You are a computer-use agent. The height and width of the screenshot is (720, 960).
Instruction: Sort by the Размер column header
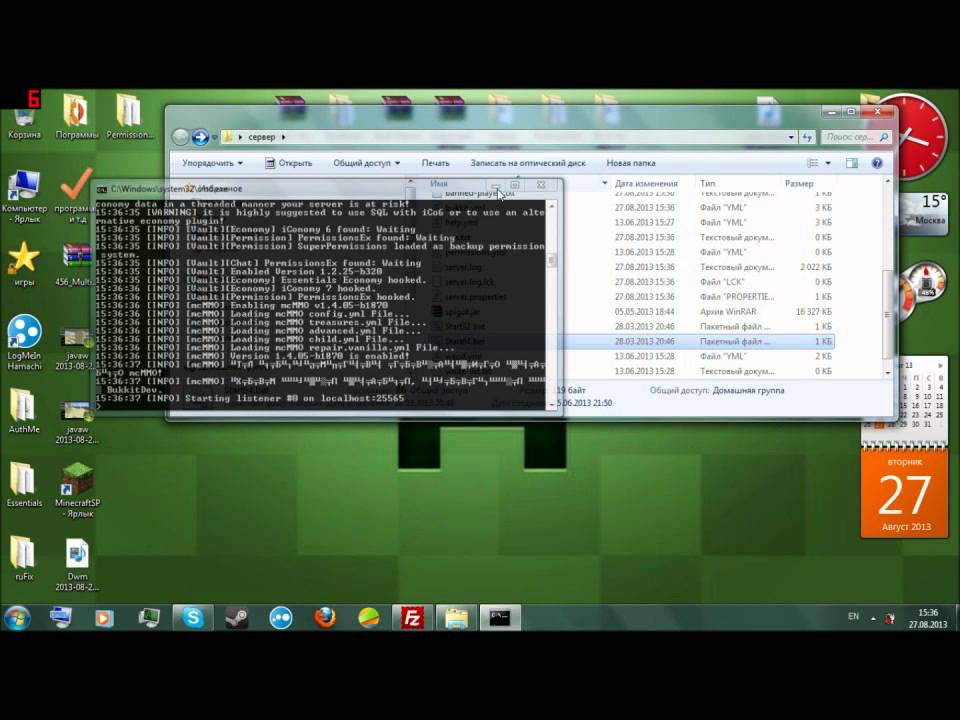[x=799, y=183]
